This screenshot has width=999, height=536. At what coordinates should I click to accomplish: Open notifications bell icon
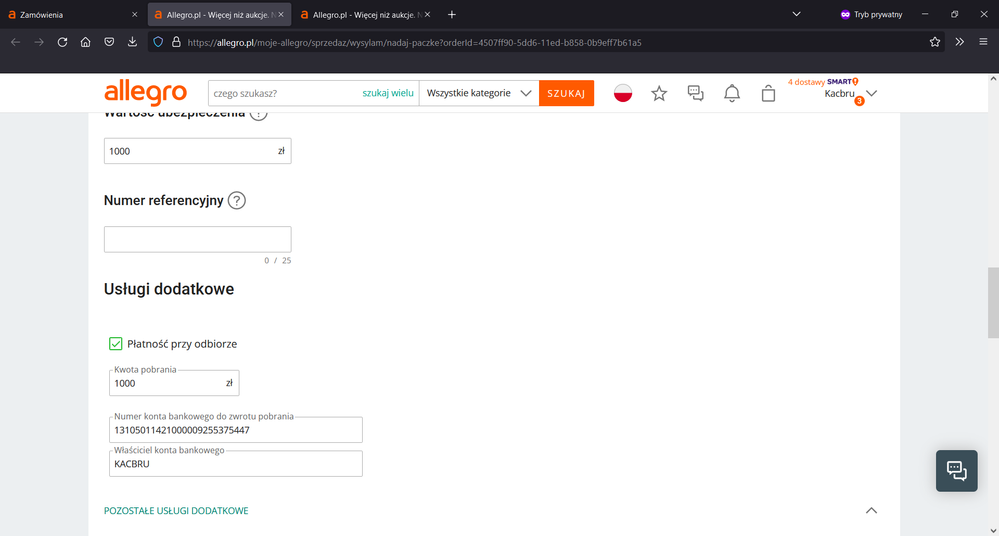pos(732,93)
